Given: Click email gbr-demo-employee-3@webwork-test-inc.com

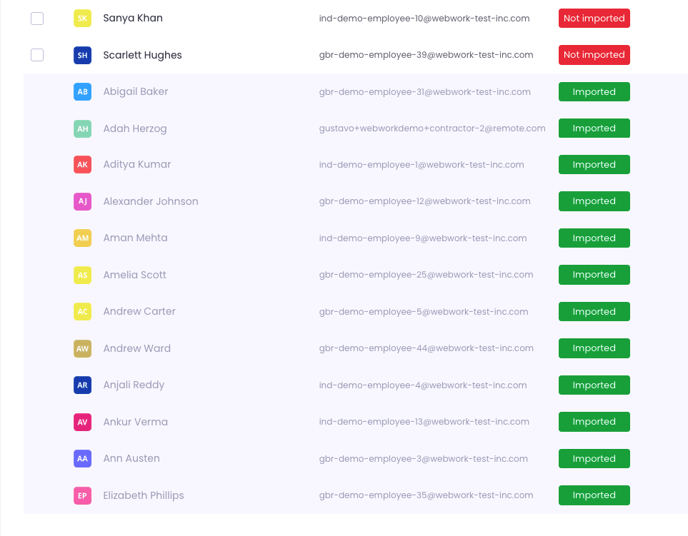Looking at the screenshot, I should (423, 458).
